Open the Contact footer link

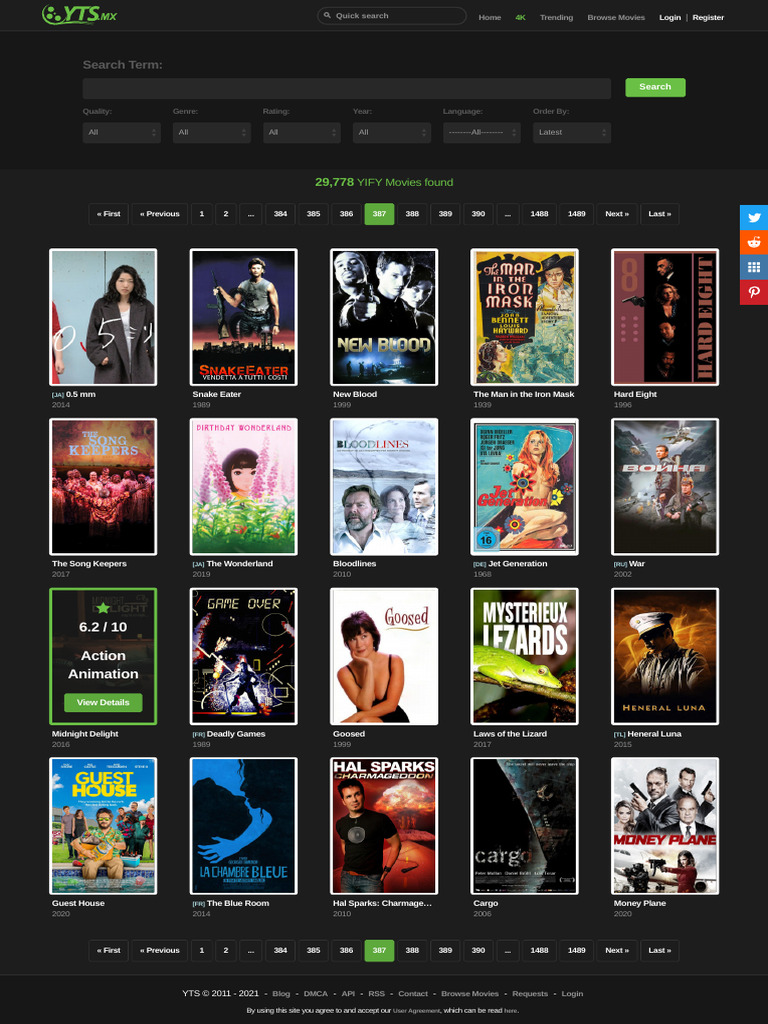(413, 994)
